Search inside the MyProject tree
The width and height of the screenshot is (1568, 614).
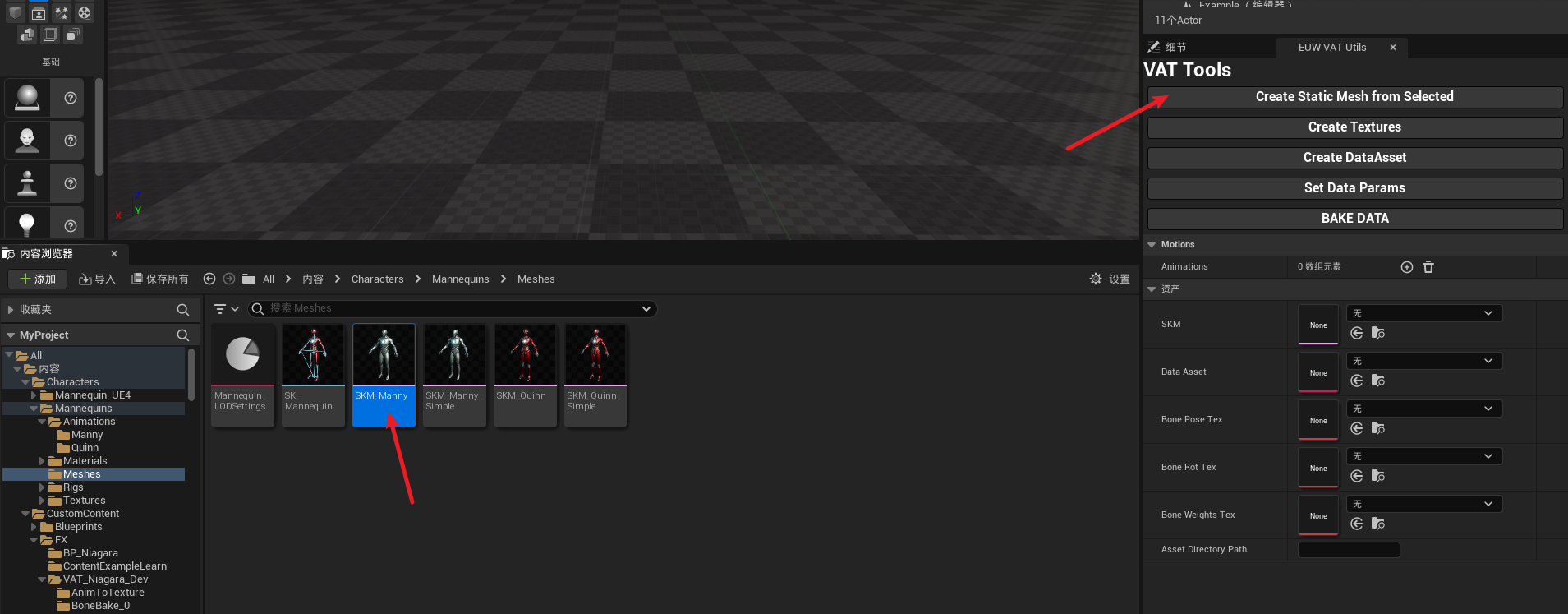coord(182,335)
